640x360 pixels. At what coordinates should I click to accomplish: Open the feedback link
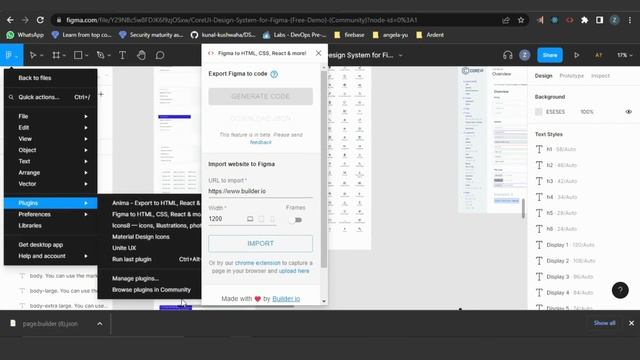pos(260,142)
